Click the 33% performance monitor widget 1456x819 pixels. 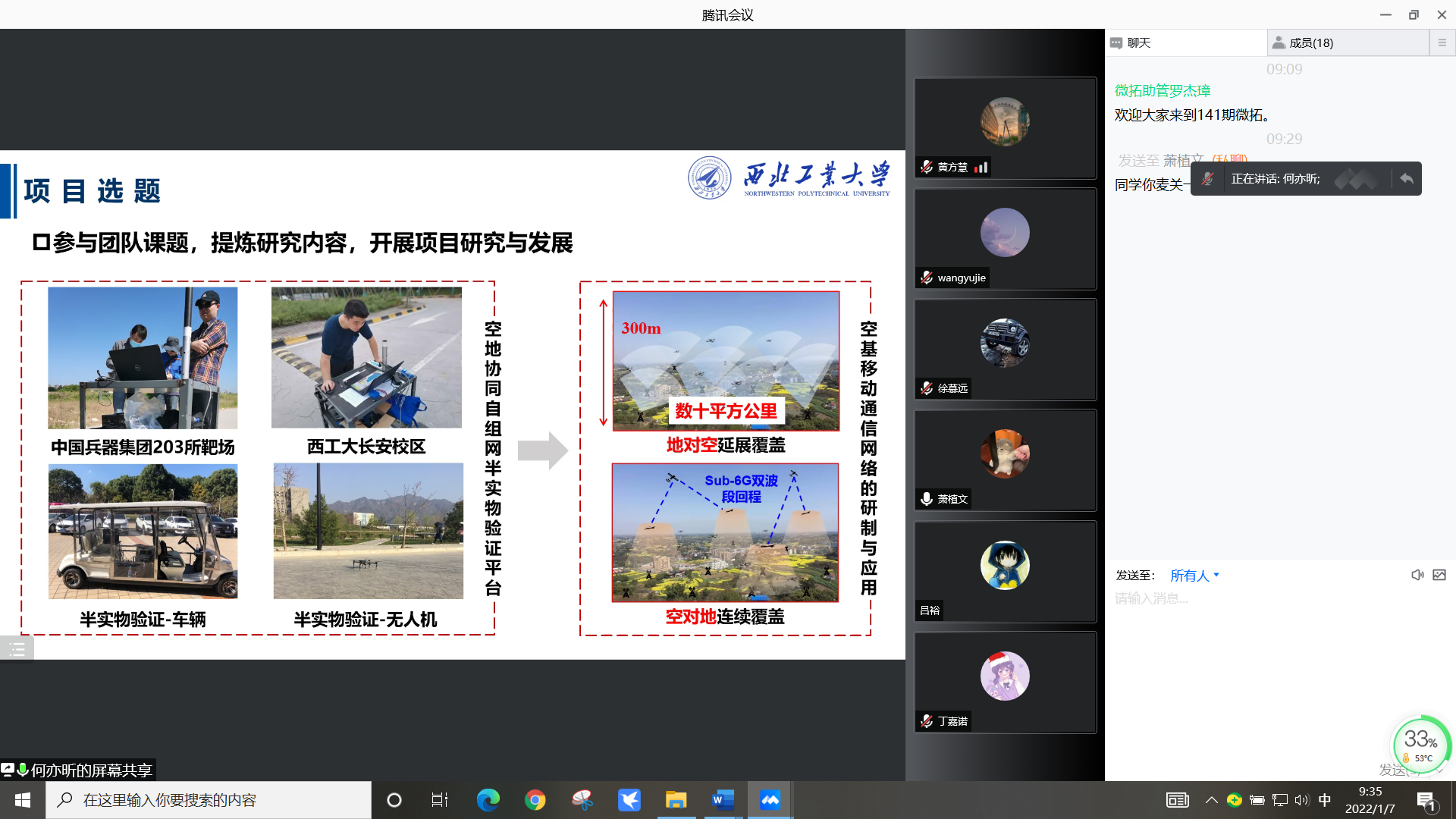1420,743
